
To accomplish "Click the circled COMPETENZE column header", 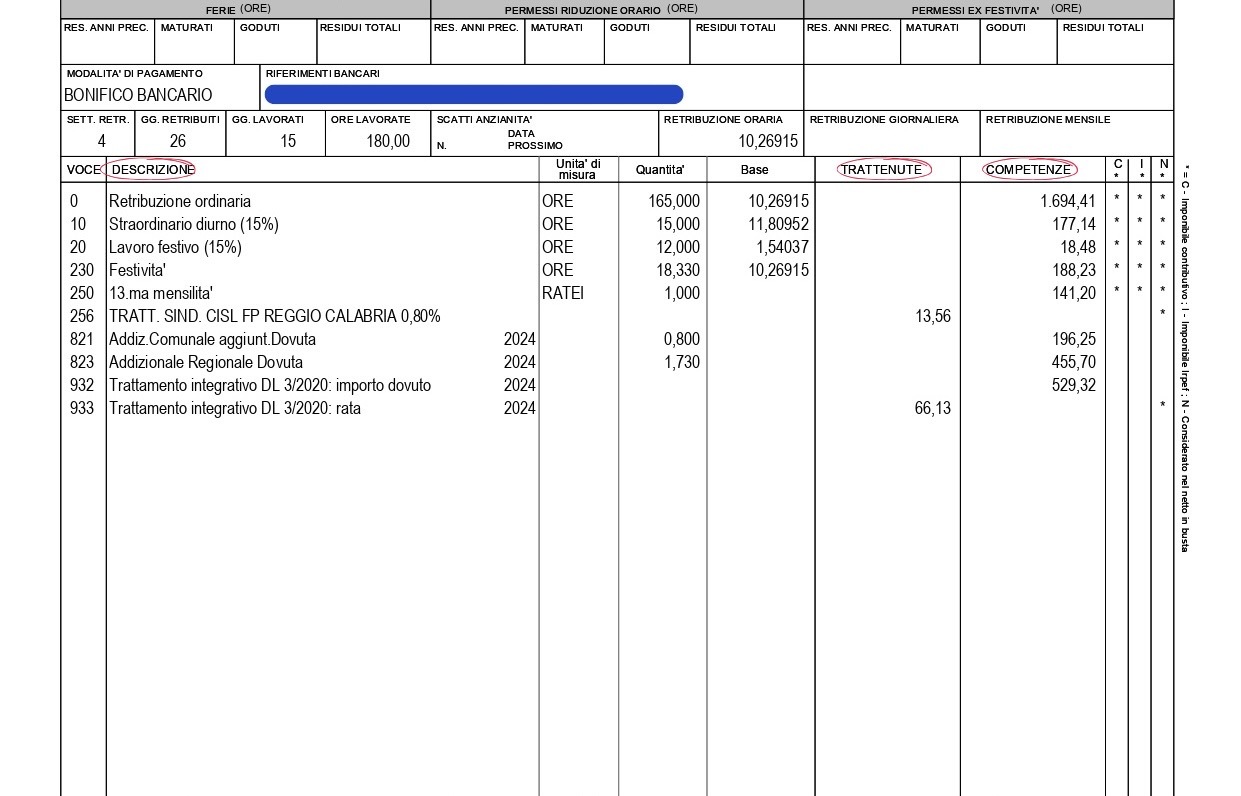I will click(x=1028, y=170).
